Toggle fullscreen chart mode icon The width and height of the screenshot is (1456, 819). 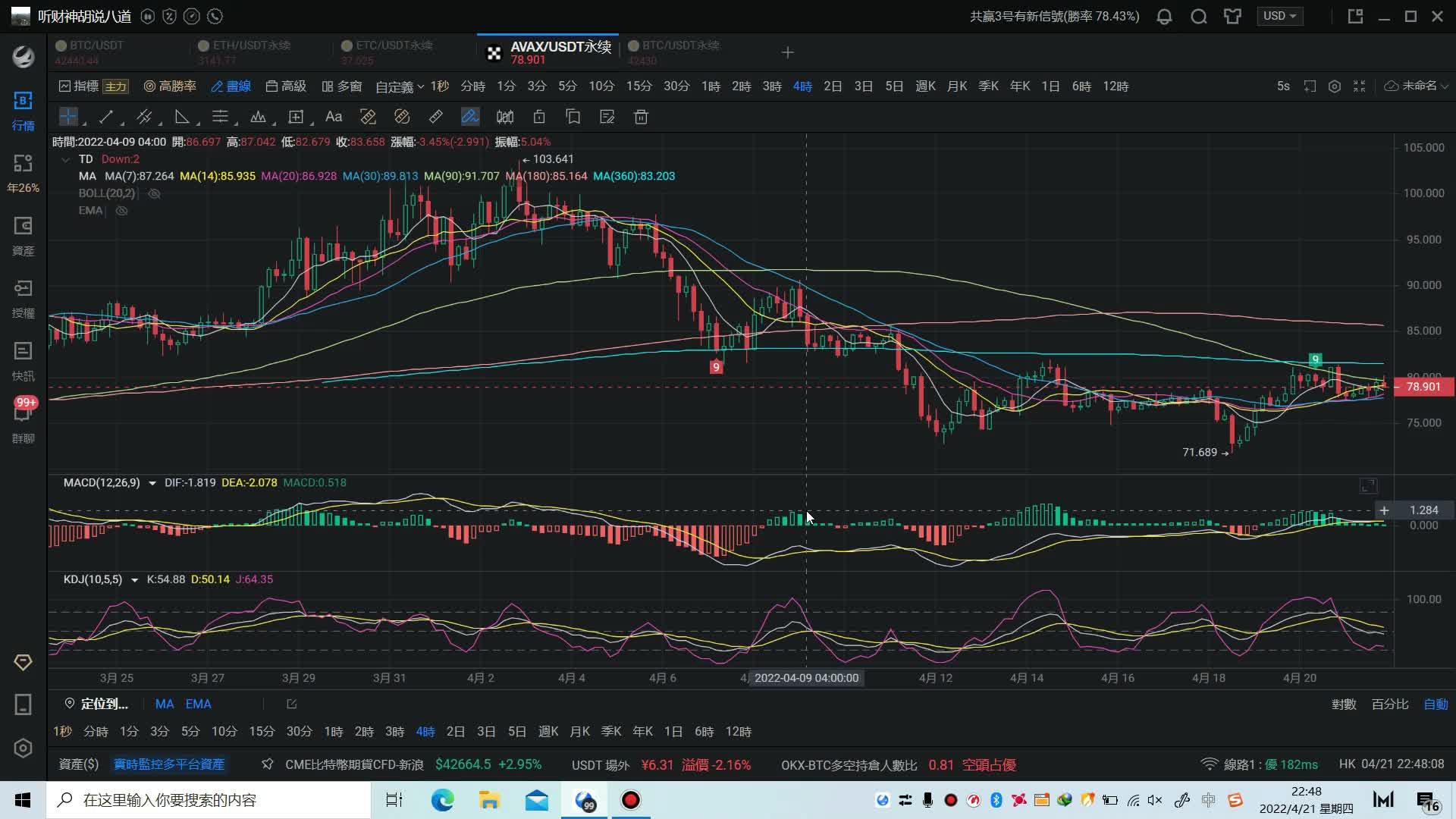1360,86
